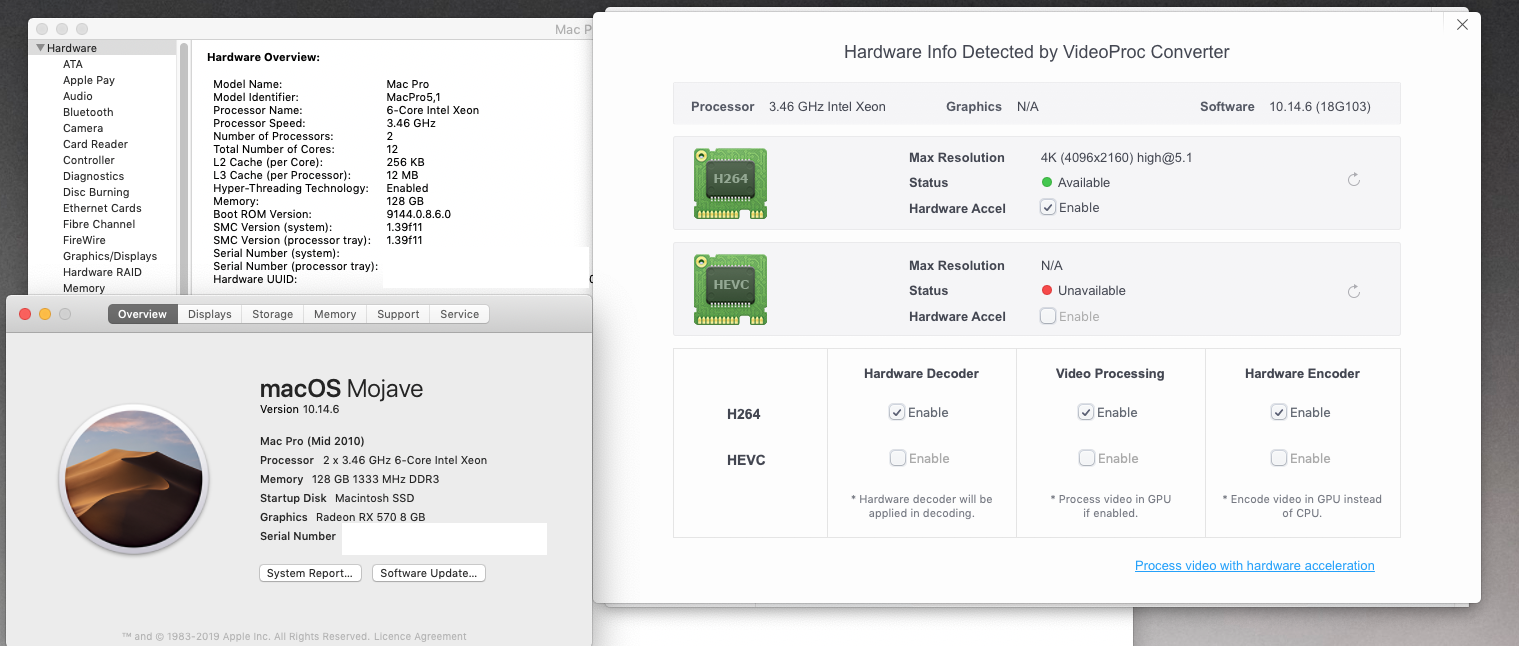Click the Radeon RX 570 8 GB graphics text
Screen dimensions: 1519x646
[370, 517]
